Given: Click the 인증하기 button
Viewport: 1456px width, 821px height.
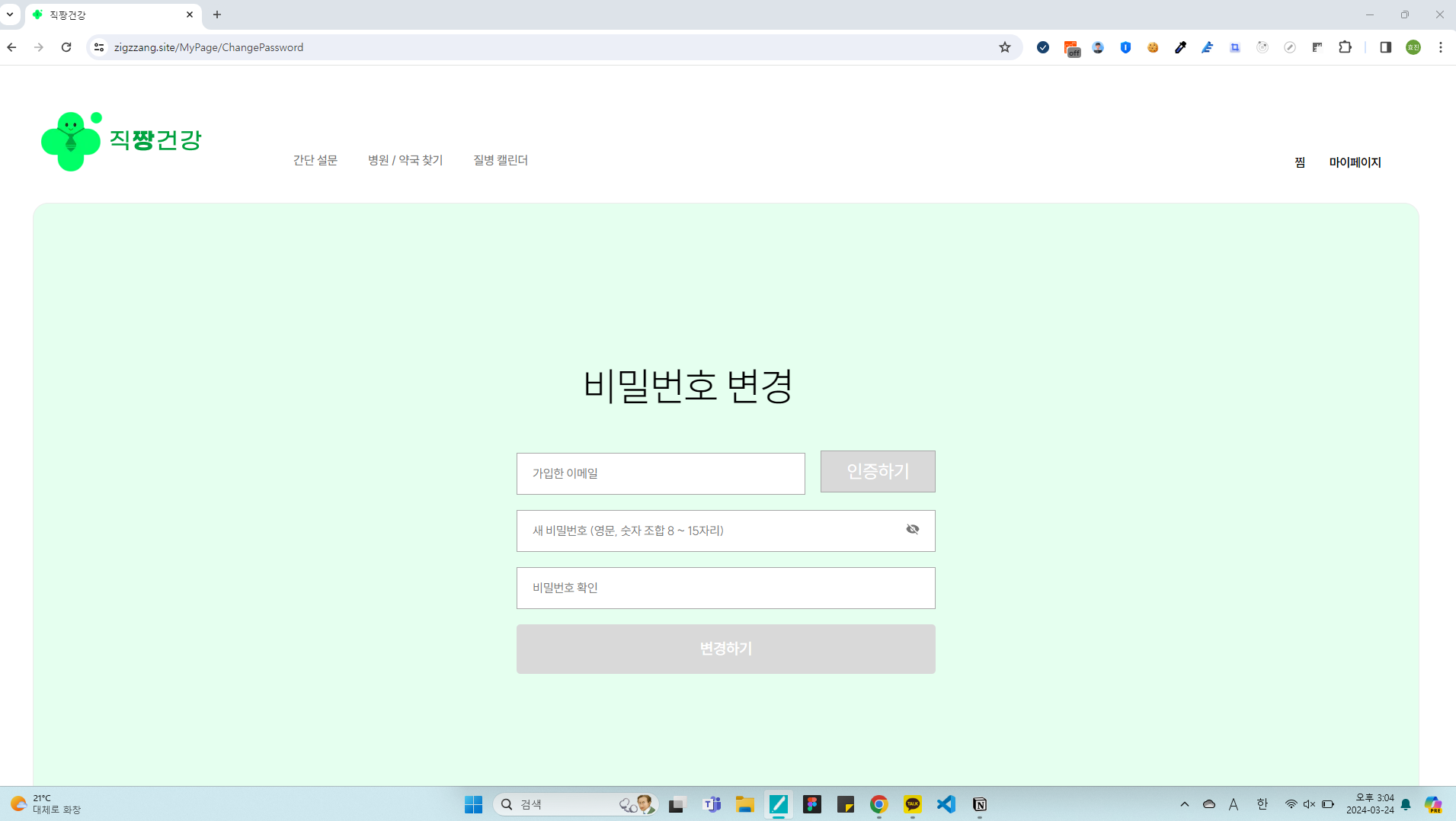Looking at the screenshot, I should (877, 472).
